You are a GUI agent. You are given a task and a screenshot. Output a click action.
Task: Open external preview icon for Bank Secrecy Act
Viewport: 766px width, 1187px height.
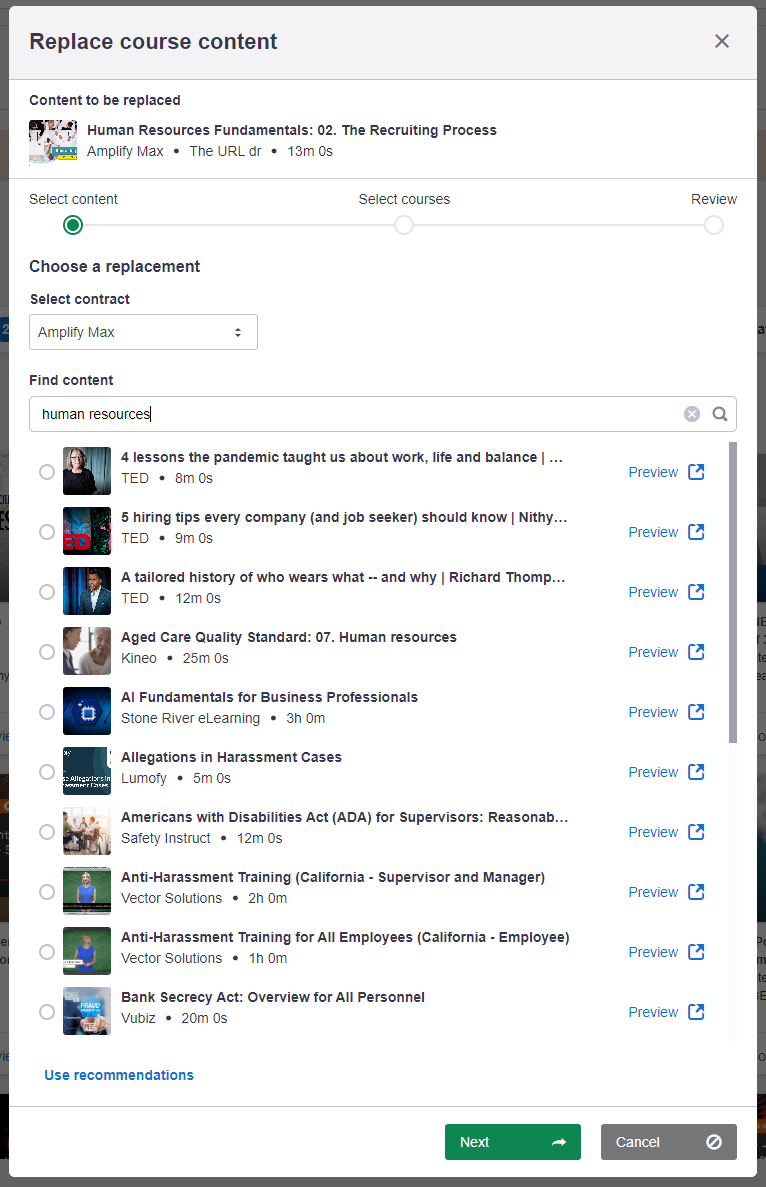point(696,1011)
